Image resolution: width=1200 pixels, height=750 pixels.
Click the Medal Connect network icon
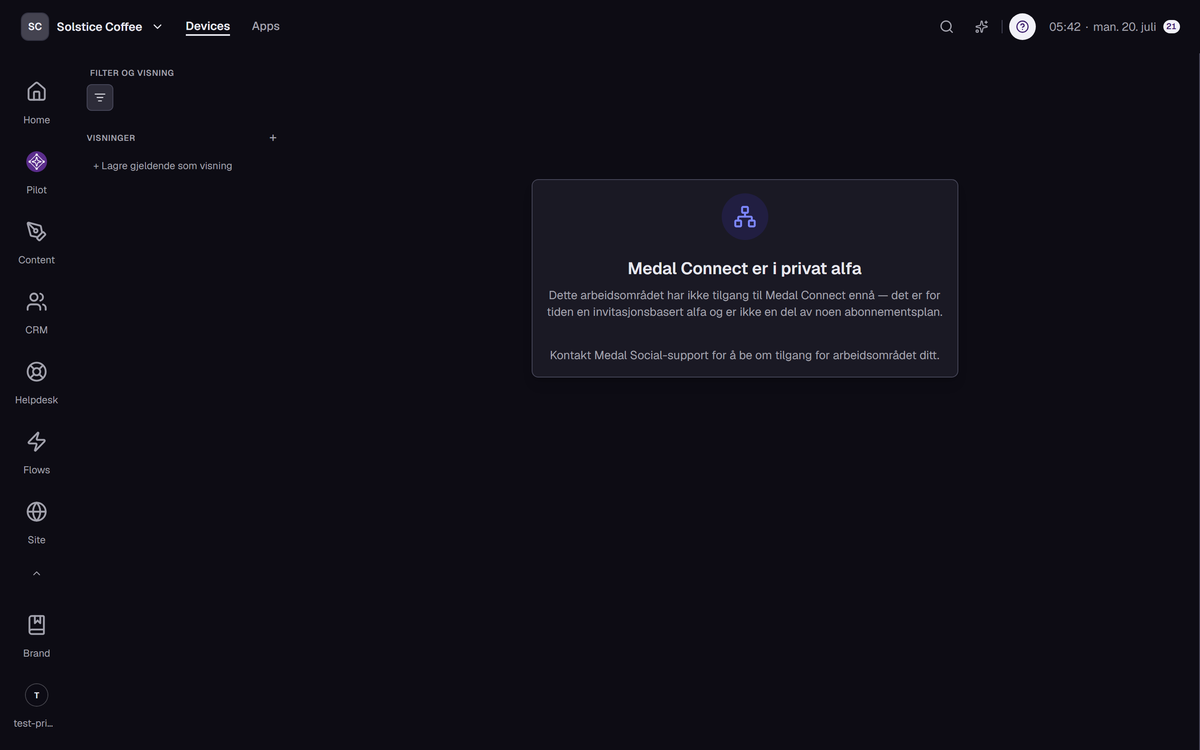click(745, 216)
